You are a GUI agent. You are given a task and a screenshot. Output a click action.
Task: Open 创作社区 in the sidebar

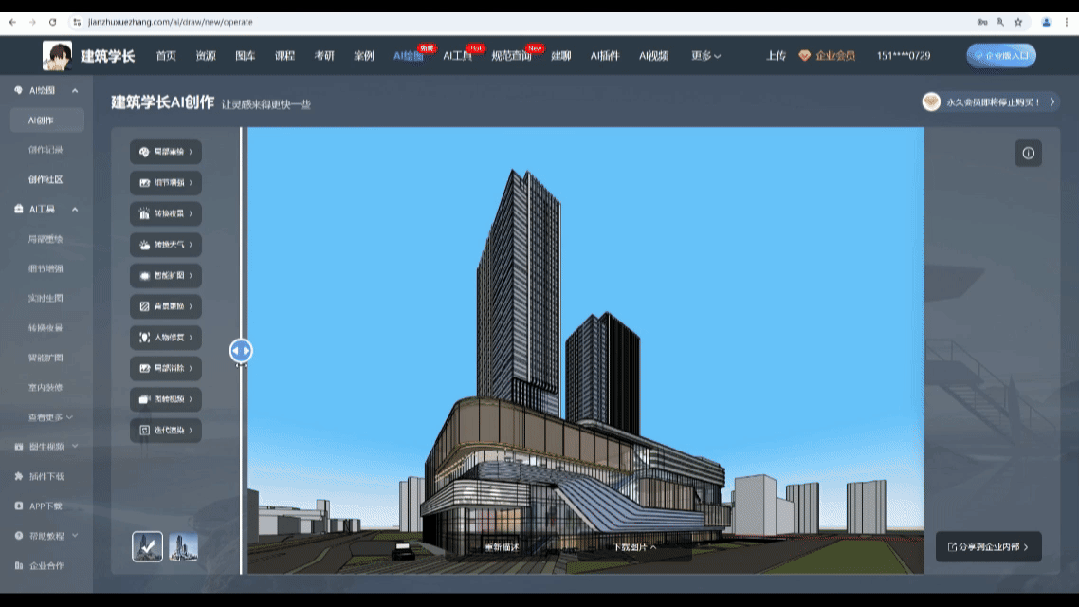[x=45, y=180]
